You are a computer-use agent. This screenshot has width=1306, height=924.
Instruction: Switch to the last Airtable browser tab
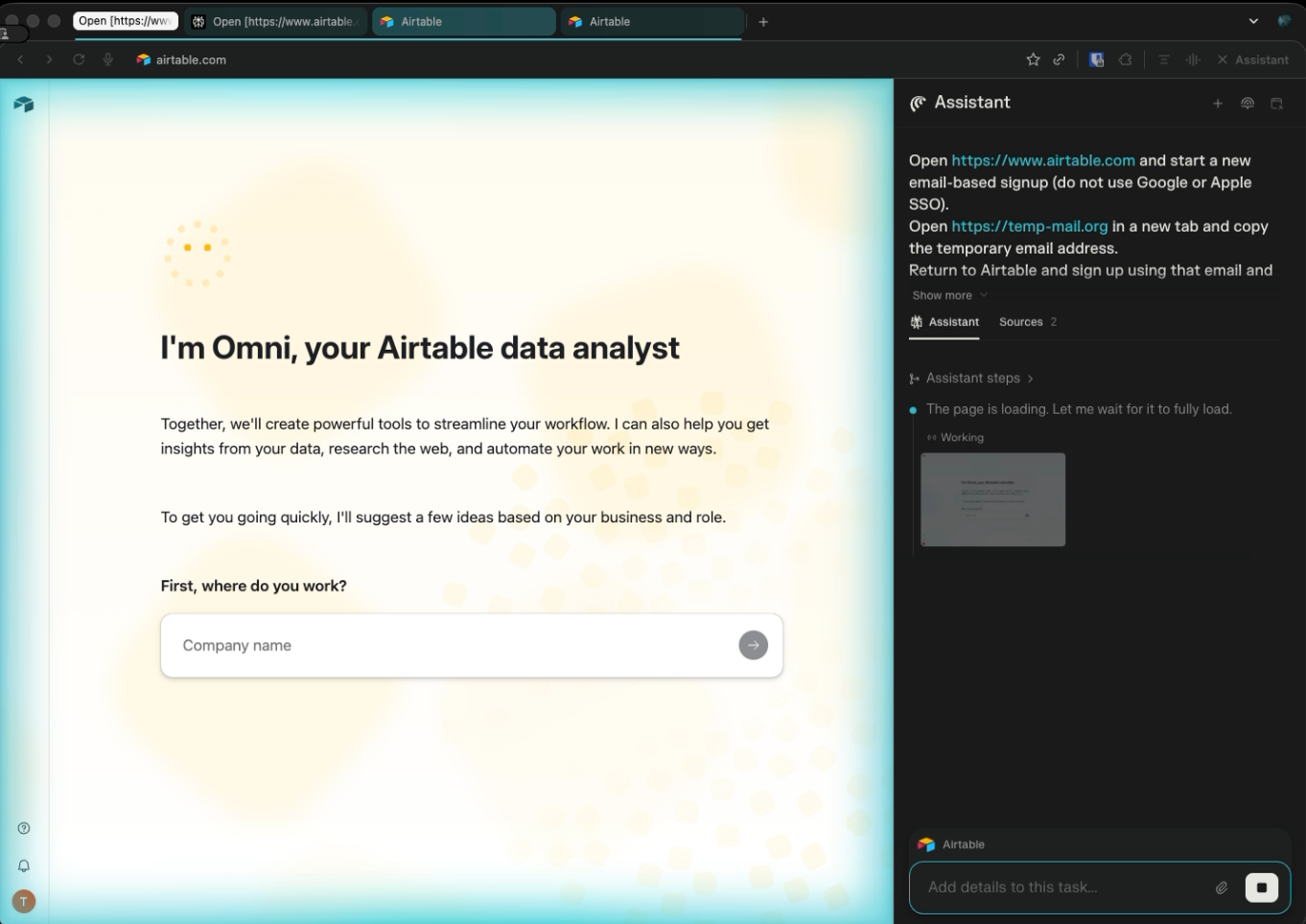coord(652,21)
